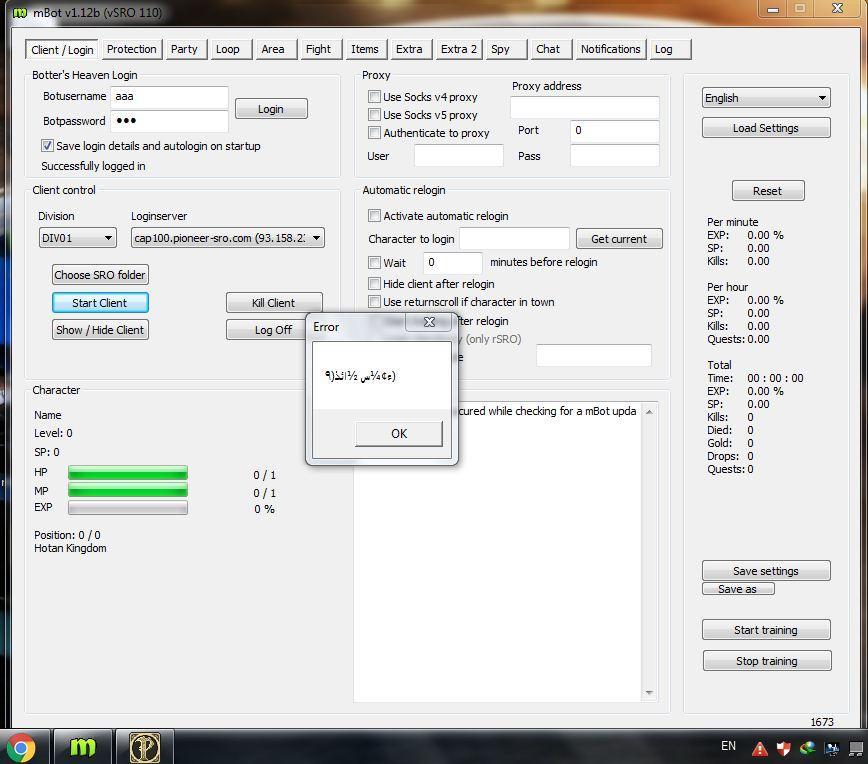868x764 pixels.
Task: Click the Wait minutes number field
Action: coord(453,262)
